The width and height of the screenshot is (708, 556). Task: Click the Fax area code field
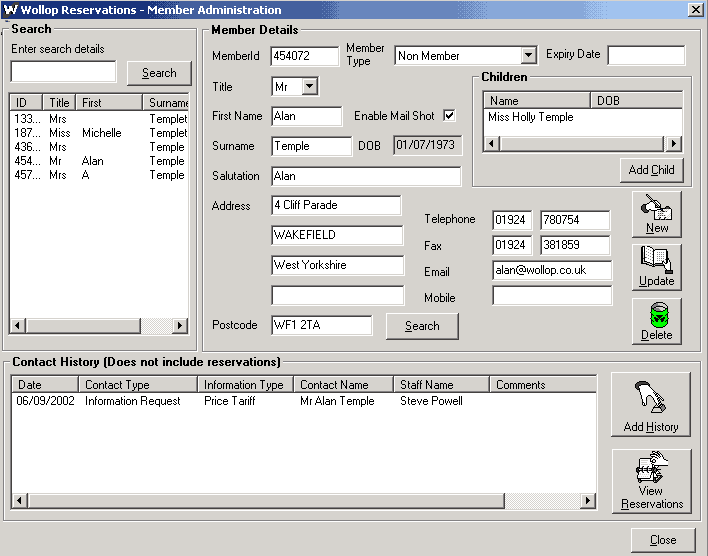512,245
